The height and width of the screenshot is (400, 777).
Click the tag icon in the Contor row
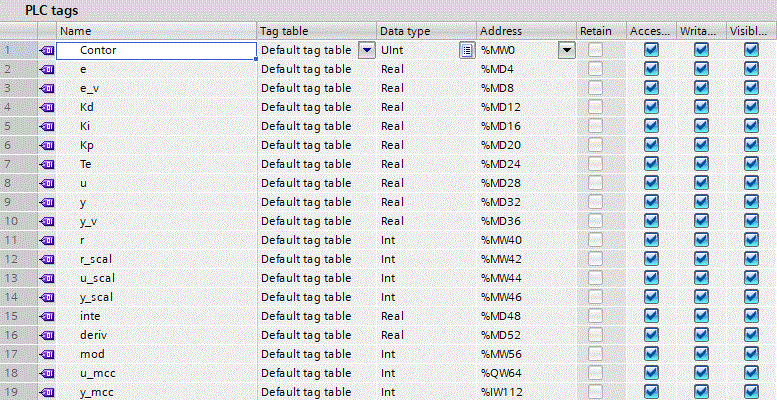click(x=47, y=50)
